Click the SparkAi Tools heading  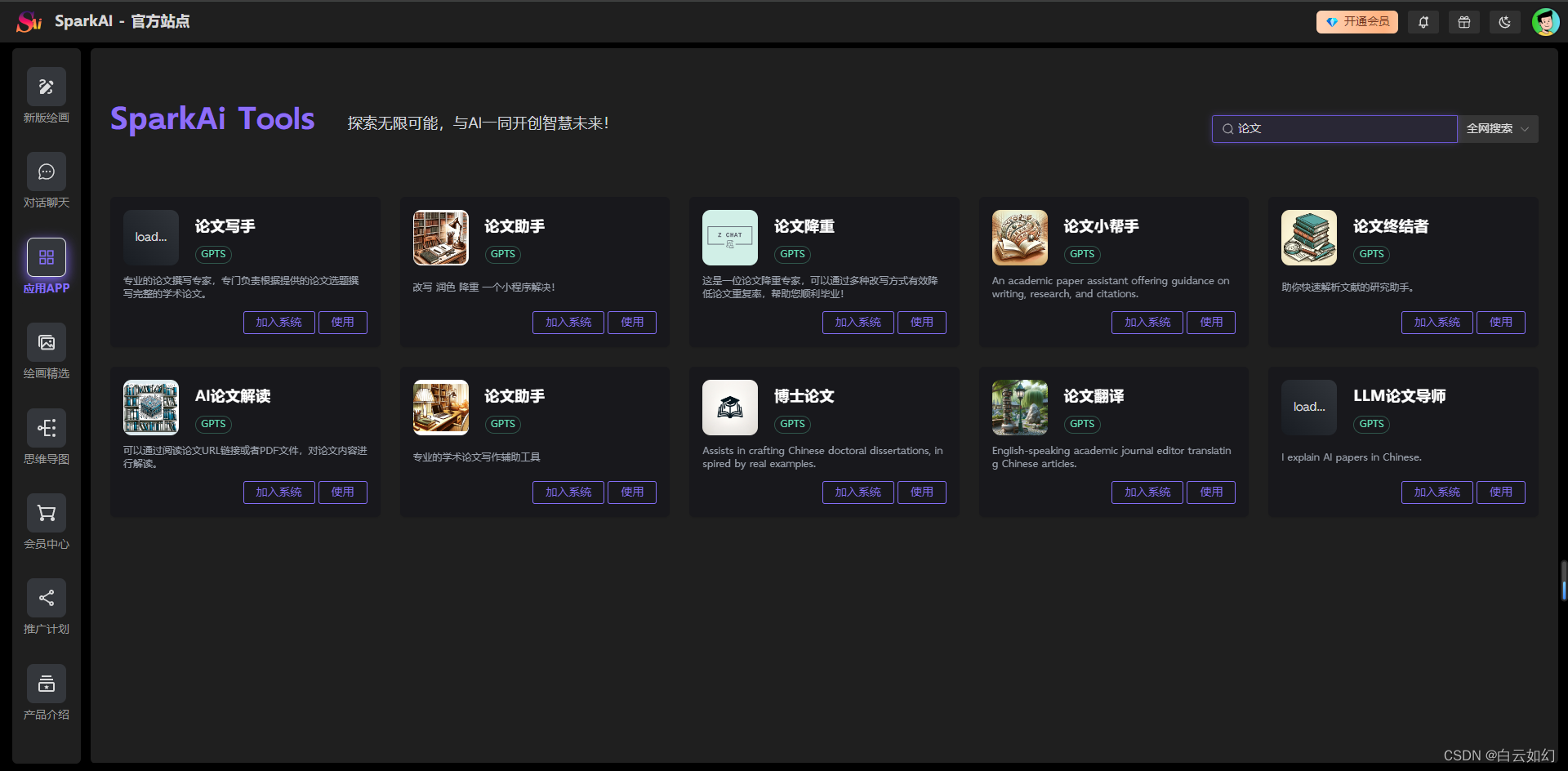click(212, 119)
